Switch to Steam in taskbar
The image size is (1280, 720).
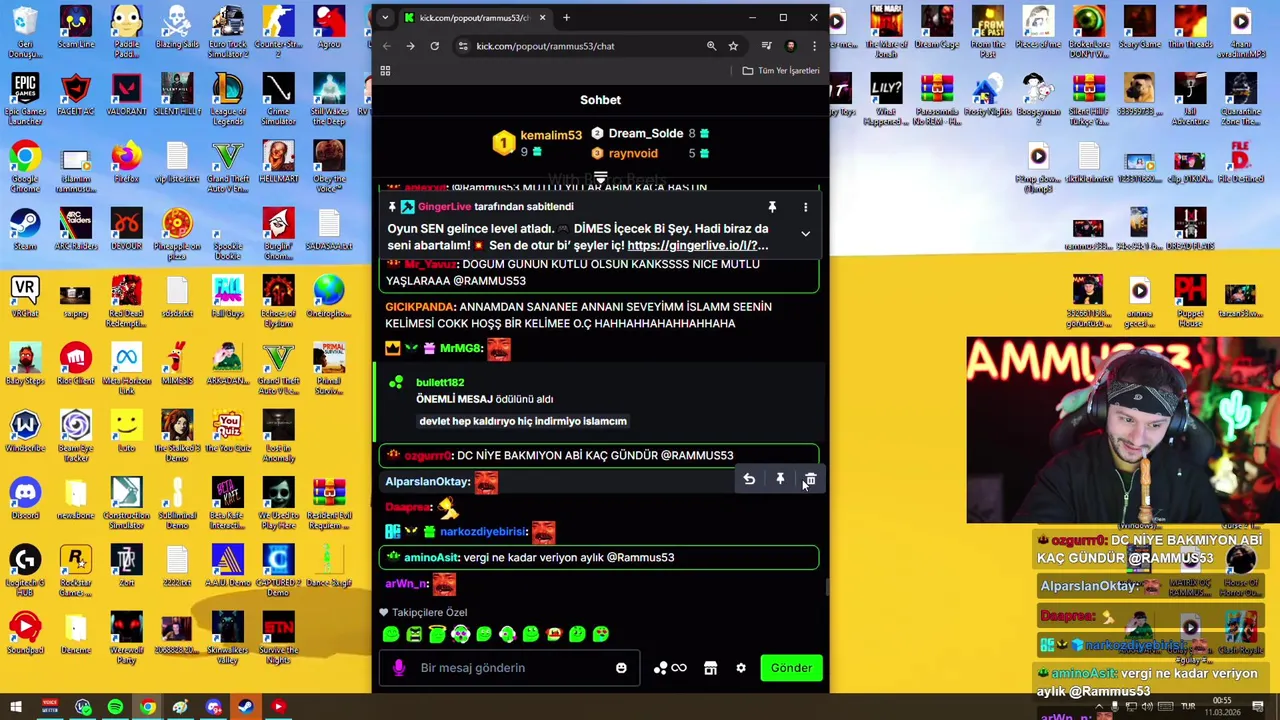click(246, 707)
